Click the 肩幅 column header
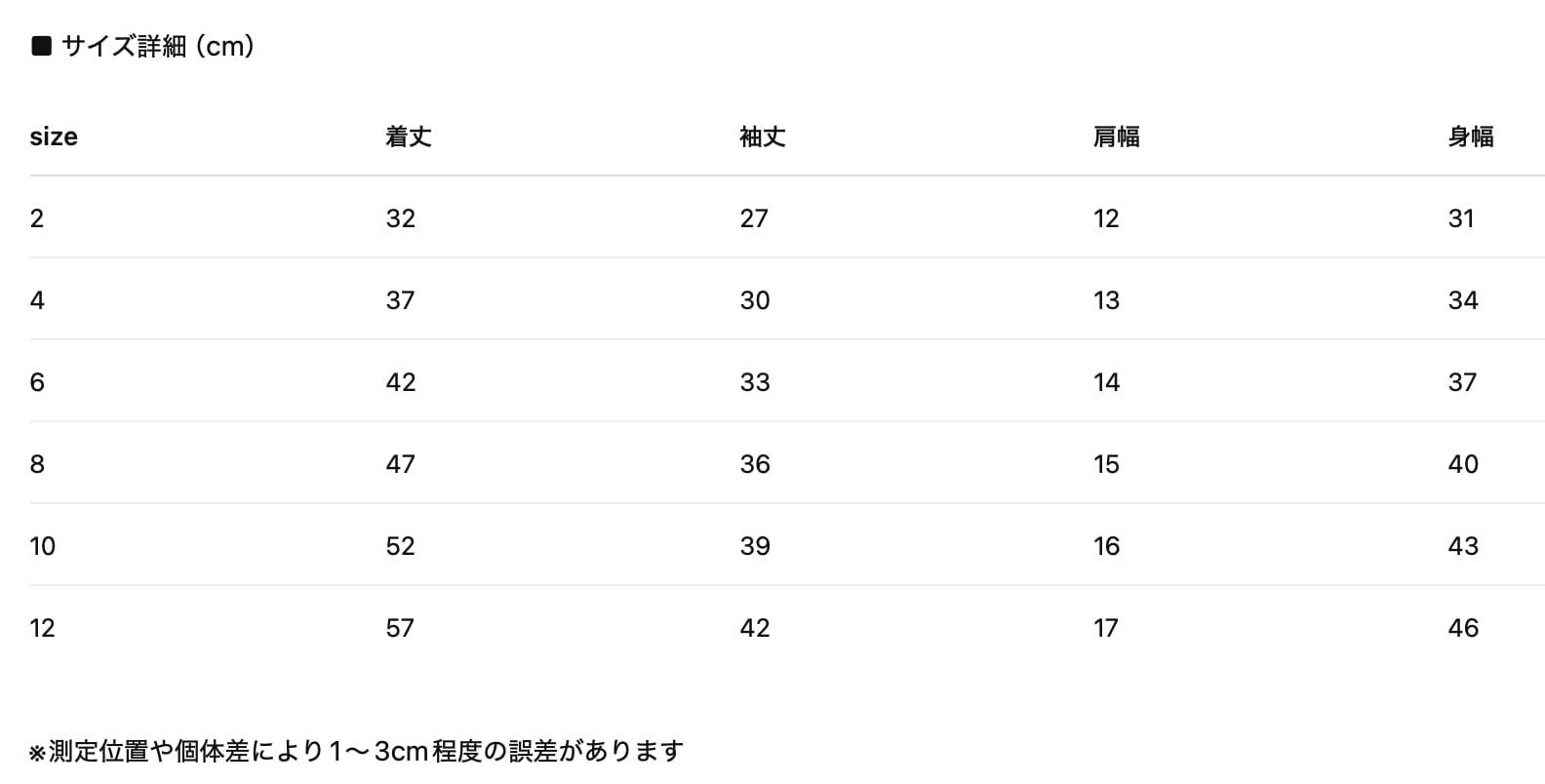The width and height of the screenshot is (1545, 784). pyautogui.click(x=1117, y=137)
